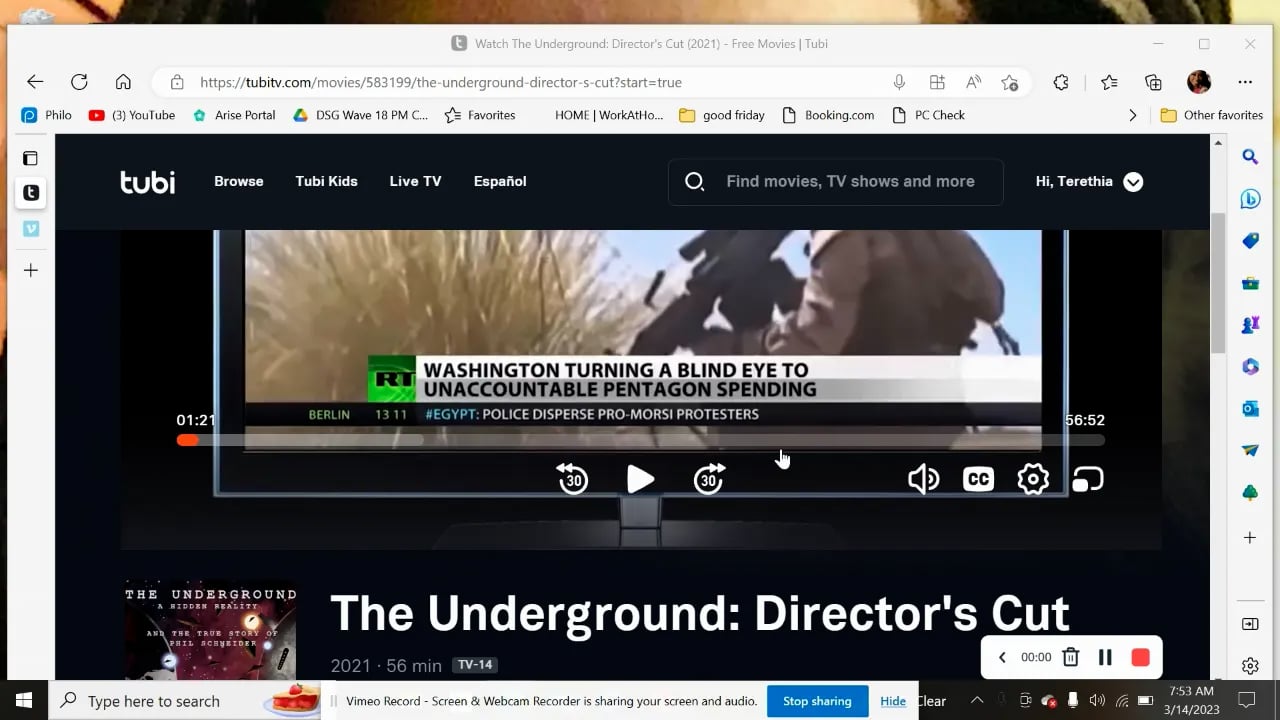The width and height of the screenshot is (1280, 720).
Task: Open the Live TV section
Action: coord(415,181)
